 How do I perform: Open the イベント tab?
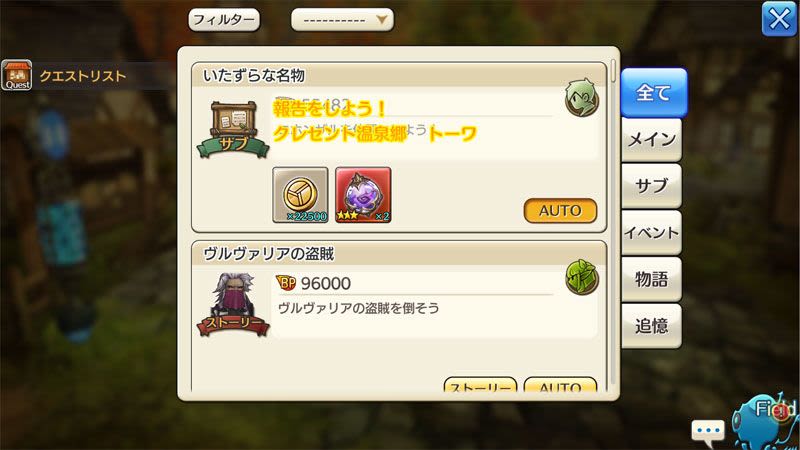652,233
